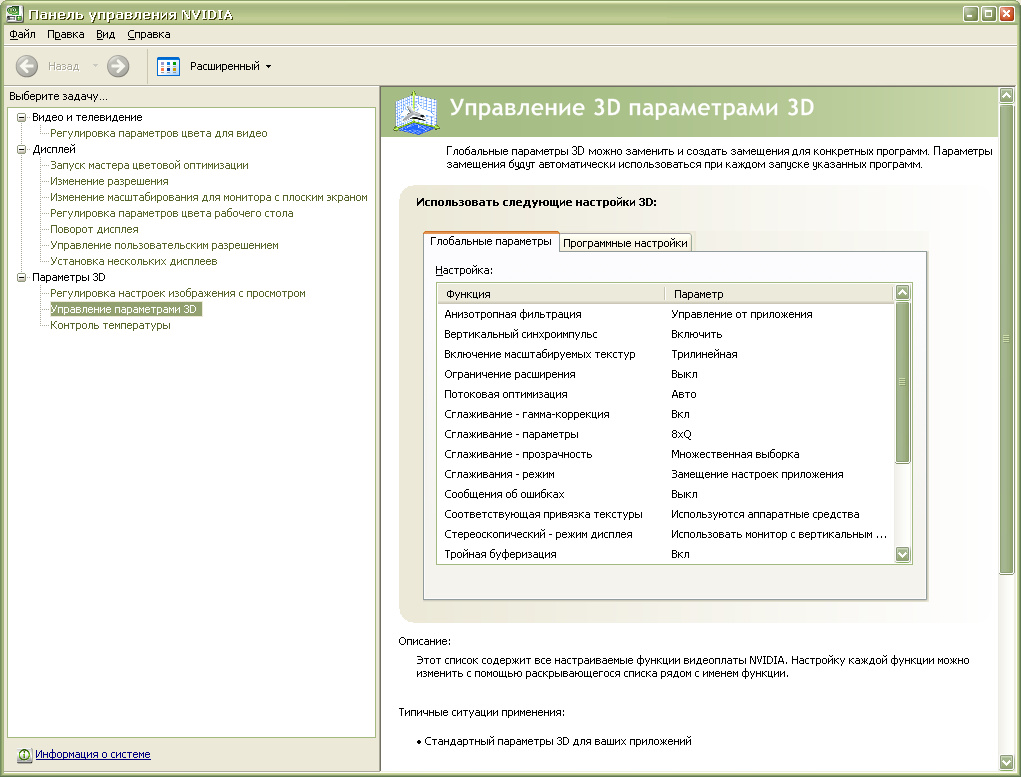Click the settings list scroll up arrow
Screen dimensions: 1021x777
(x=902, y=292)
